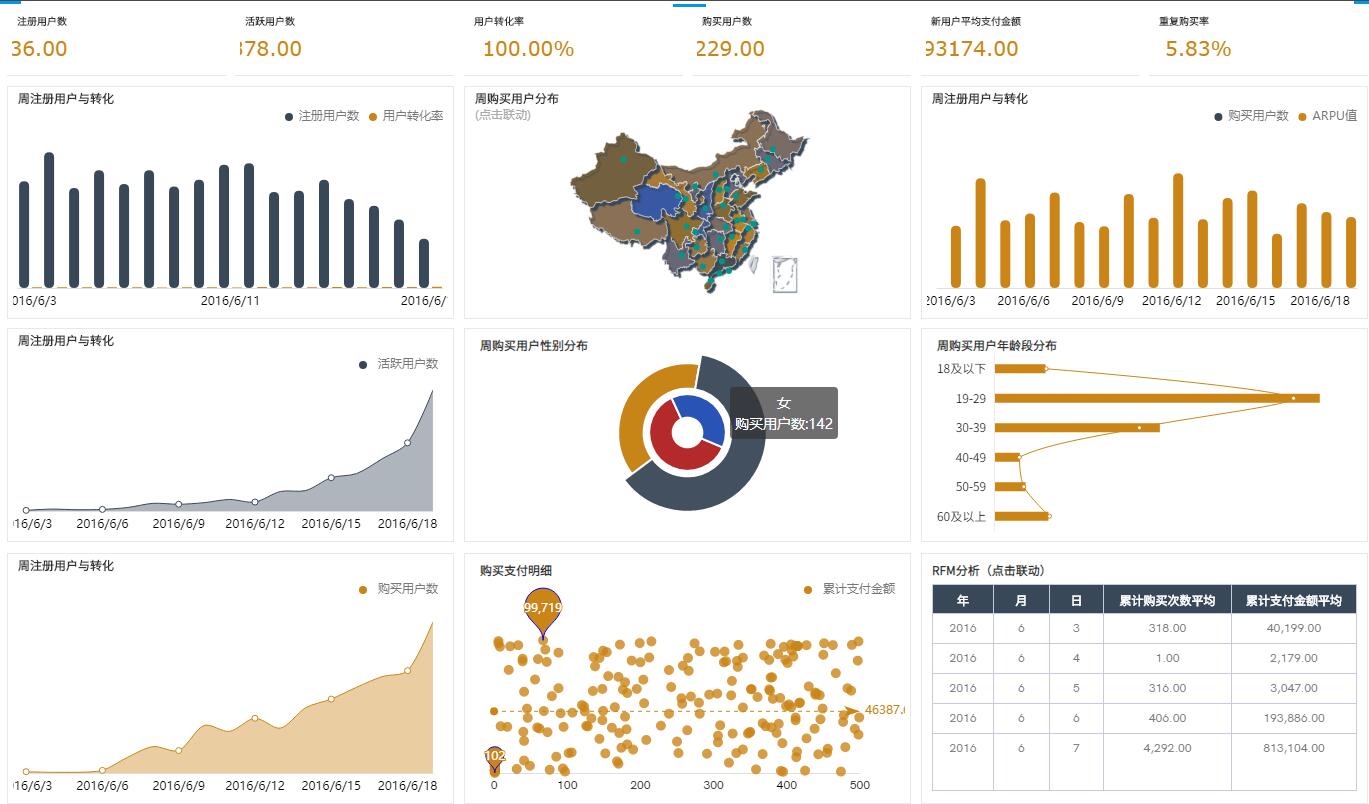Toggle the 注册用户数 legend series
Image resolution: width=1369 pixels, height=804 pixels.
click(322, 116)
